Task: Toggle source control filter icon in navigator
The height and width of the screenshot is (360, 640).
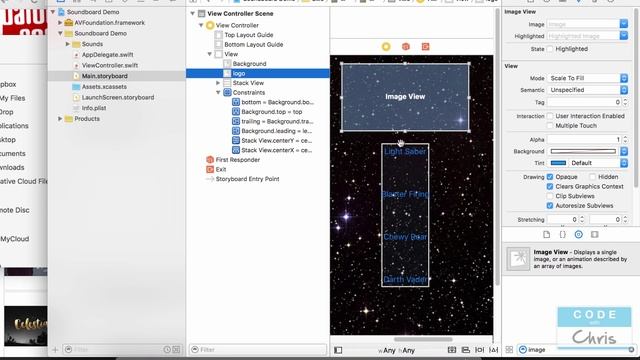Action: [x=176, y=350]
